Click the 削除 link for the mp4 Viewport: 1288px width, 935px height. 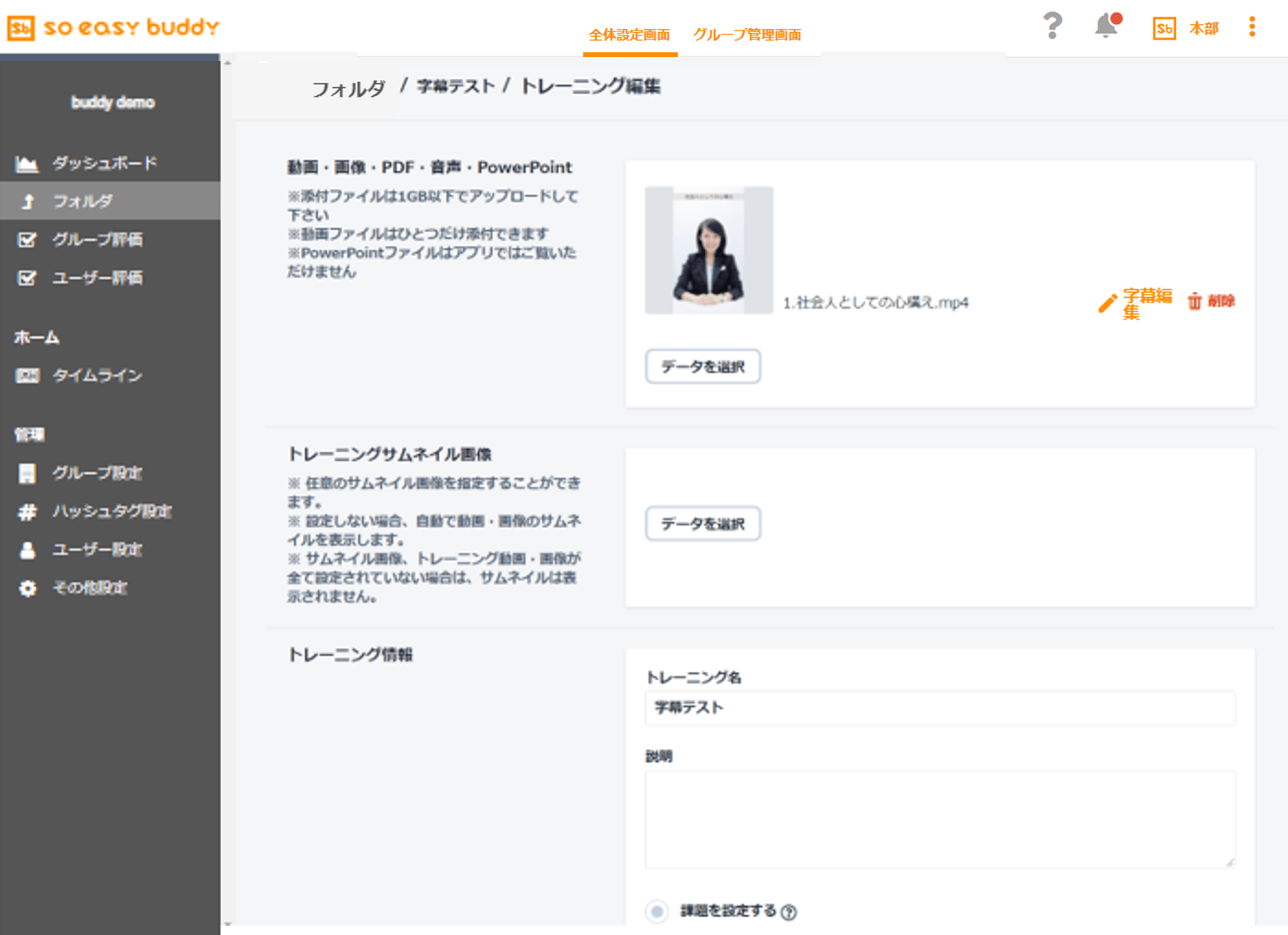[1220, 301]
